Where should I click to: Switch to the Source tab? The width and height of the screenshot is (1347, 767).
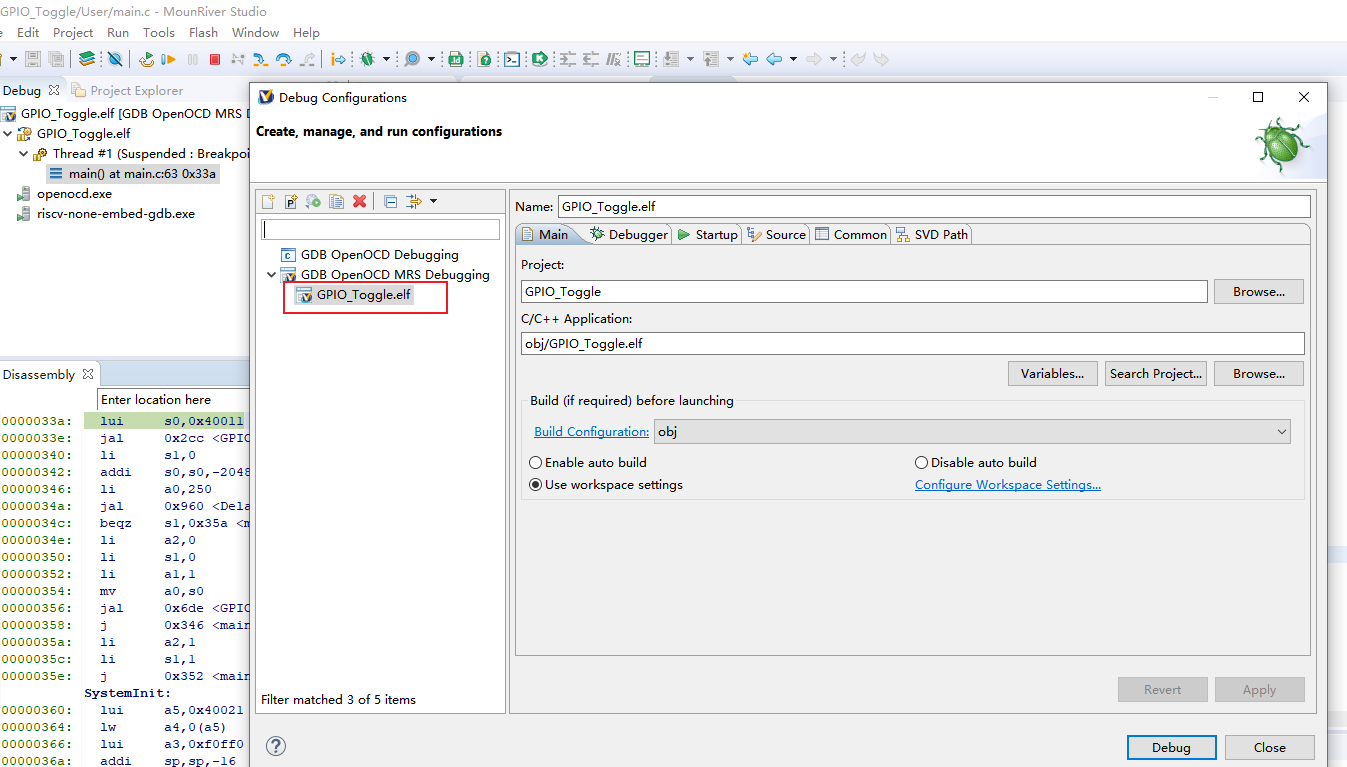[776, 234]
